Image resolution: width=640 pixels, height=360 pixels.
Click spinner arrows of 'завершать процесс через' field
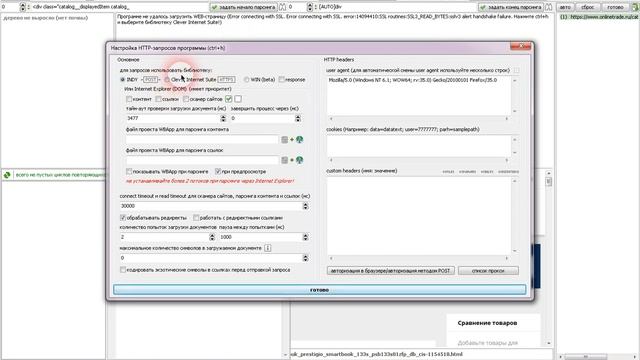[x=298, y=118]
